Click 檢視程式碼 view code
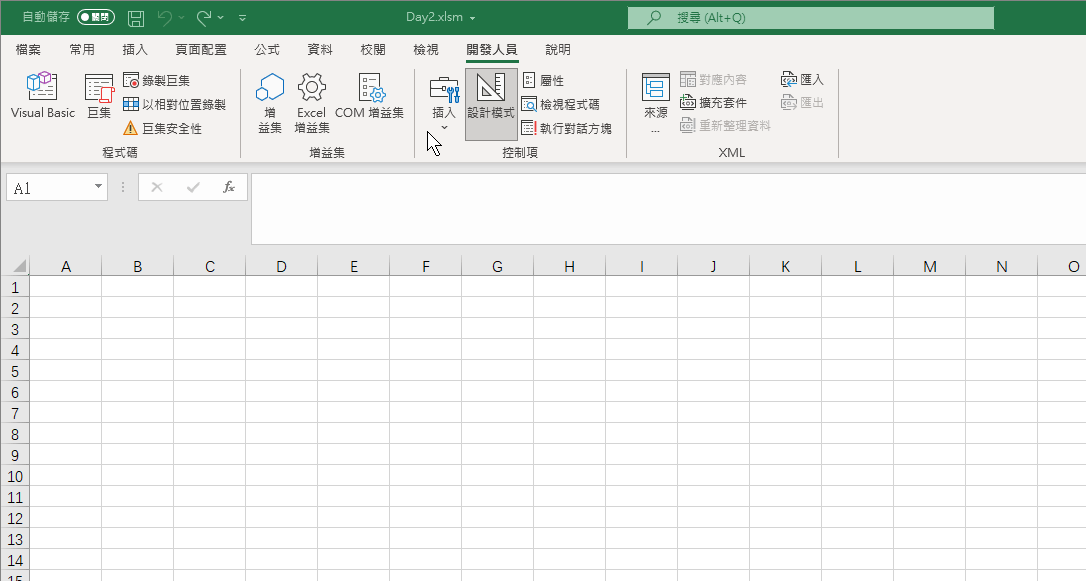The image size is (1086, 581). click(x=561, y=105)
